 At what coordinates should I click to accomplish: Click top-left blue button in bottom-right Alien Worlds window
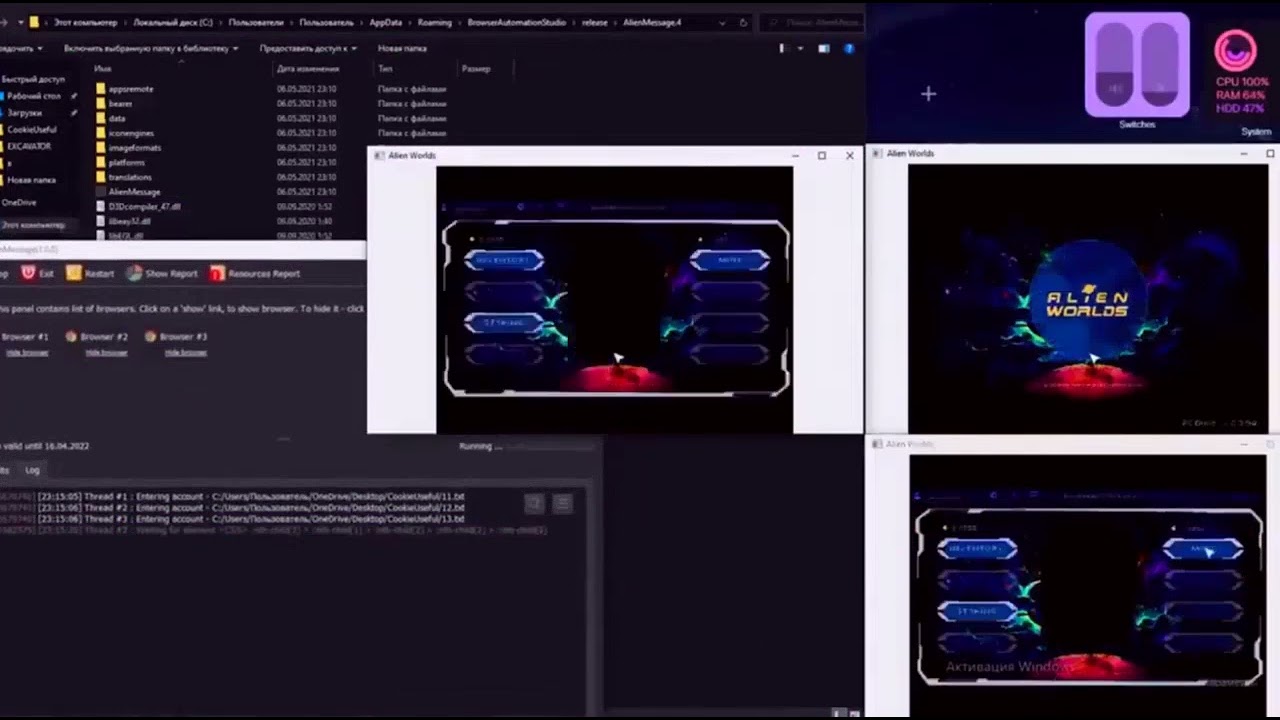pos(977,549)
